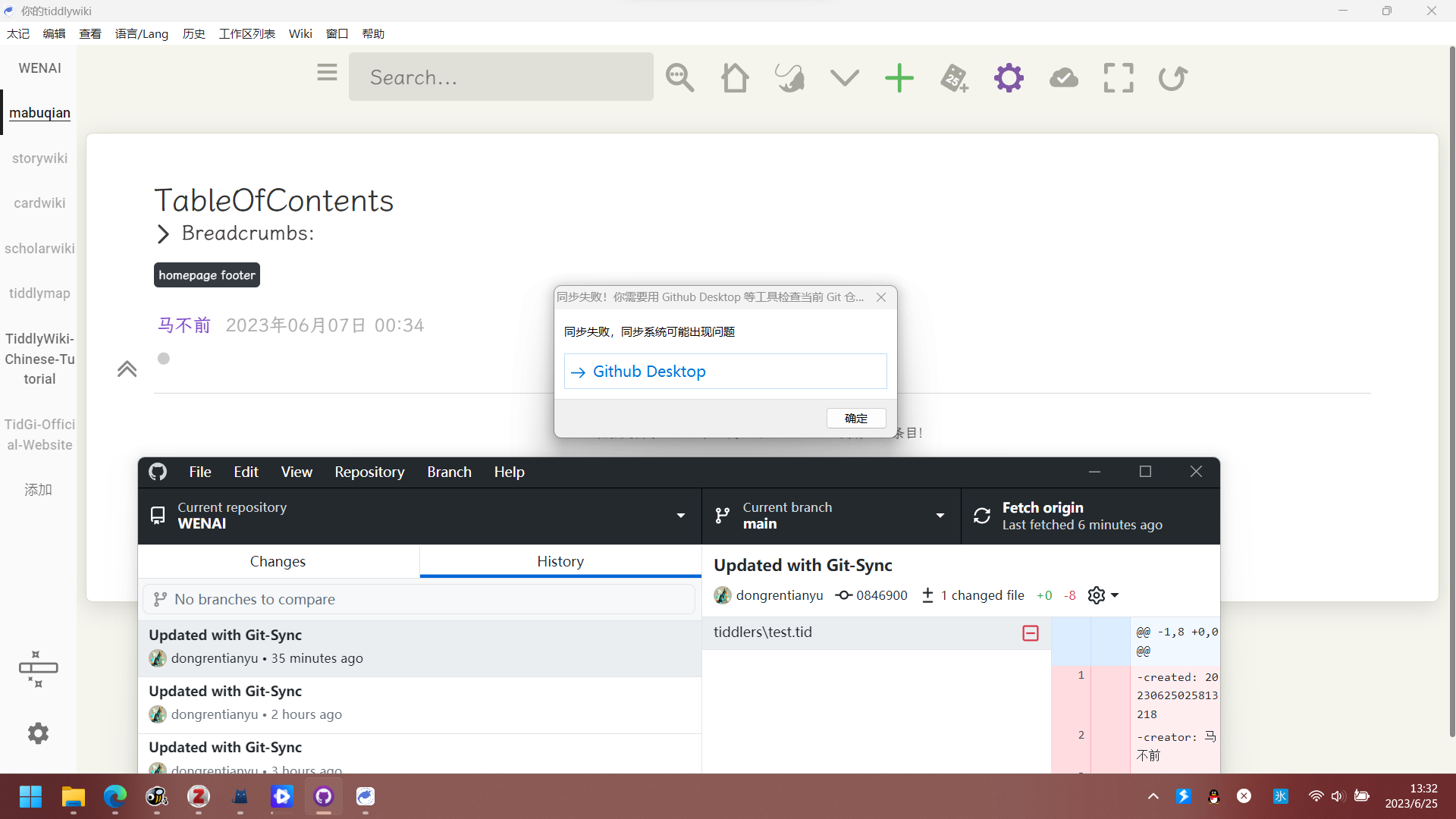Image resolution: width=1456 pixels, height=819 pixels.
Task: Navigate home using the house icon
Action: click(734, 77)
